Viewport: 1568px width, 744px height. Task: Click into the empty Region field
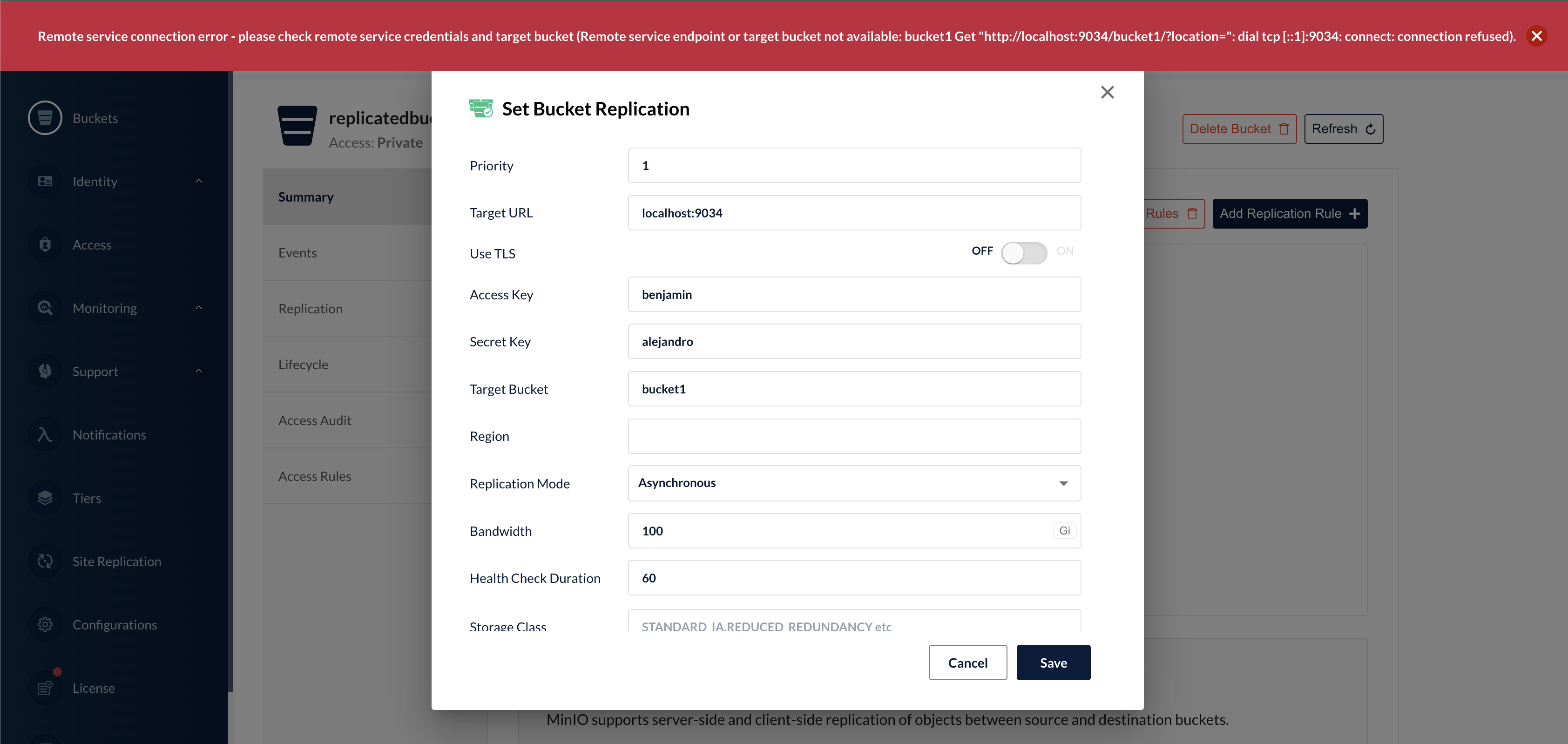pos(854,436)
